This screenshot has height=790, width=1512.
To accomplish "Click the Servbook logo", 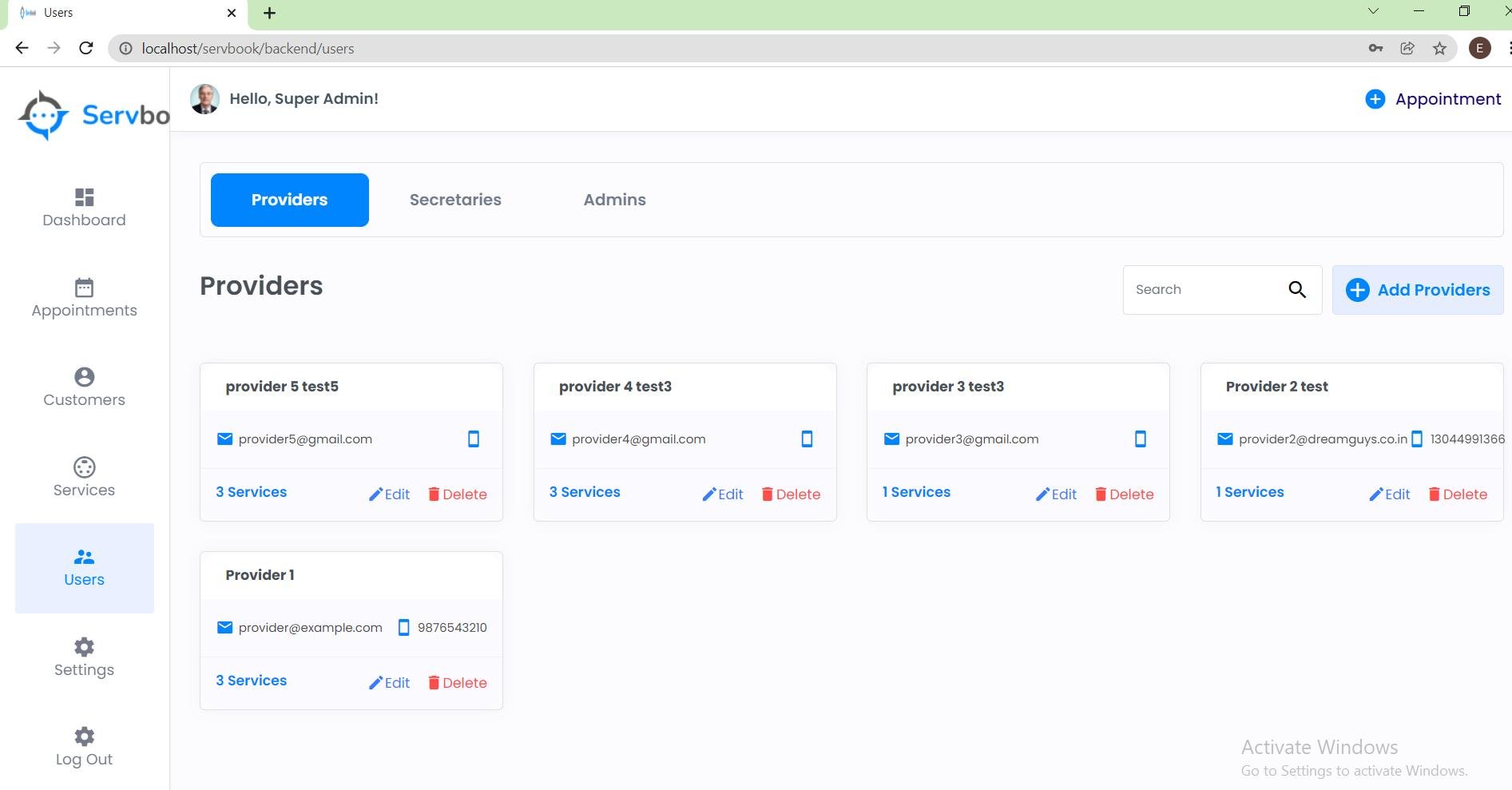I will point(94,115).
